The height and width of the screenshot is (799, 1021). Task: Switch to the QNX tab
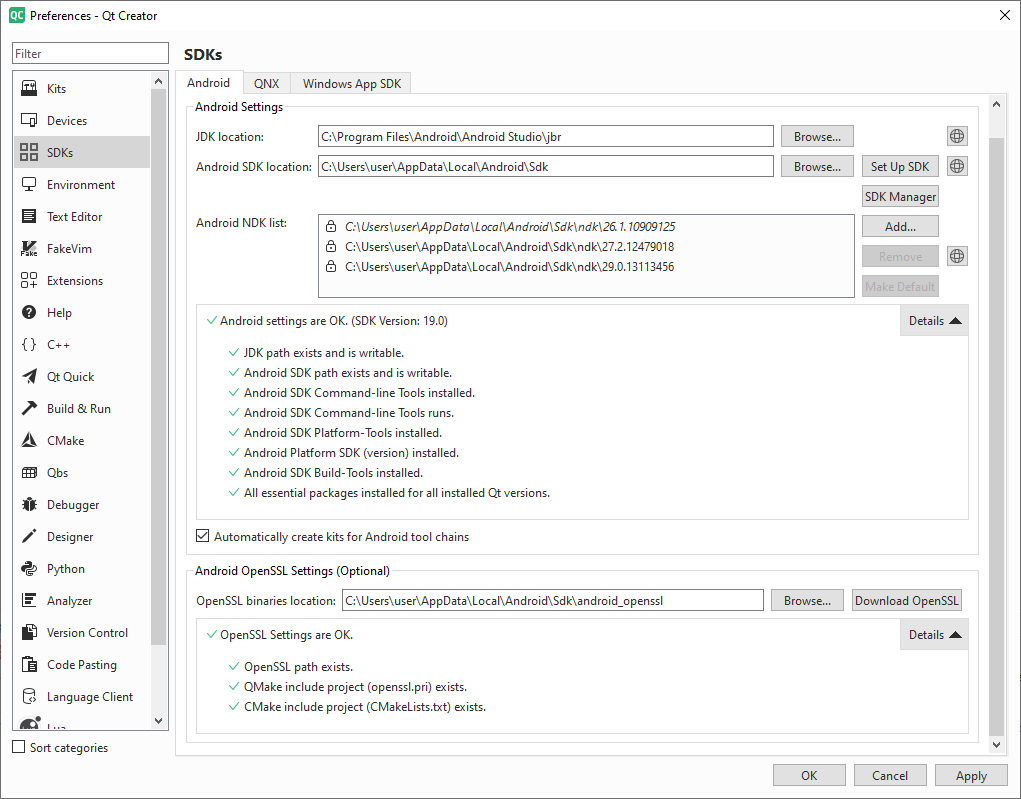(x=266, y=83)
